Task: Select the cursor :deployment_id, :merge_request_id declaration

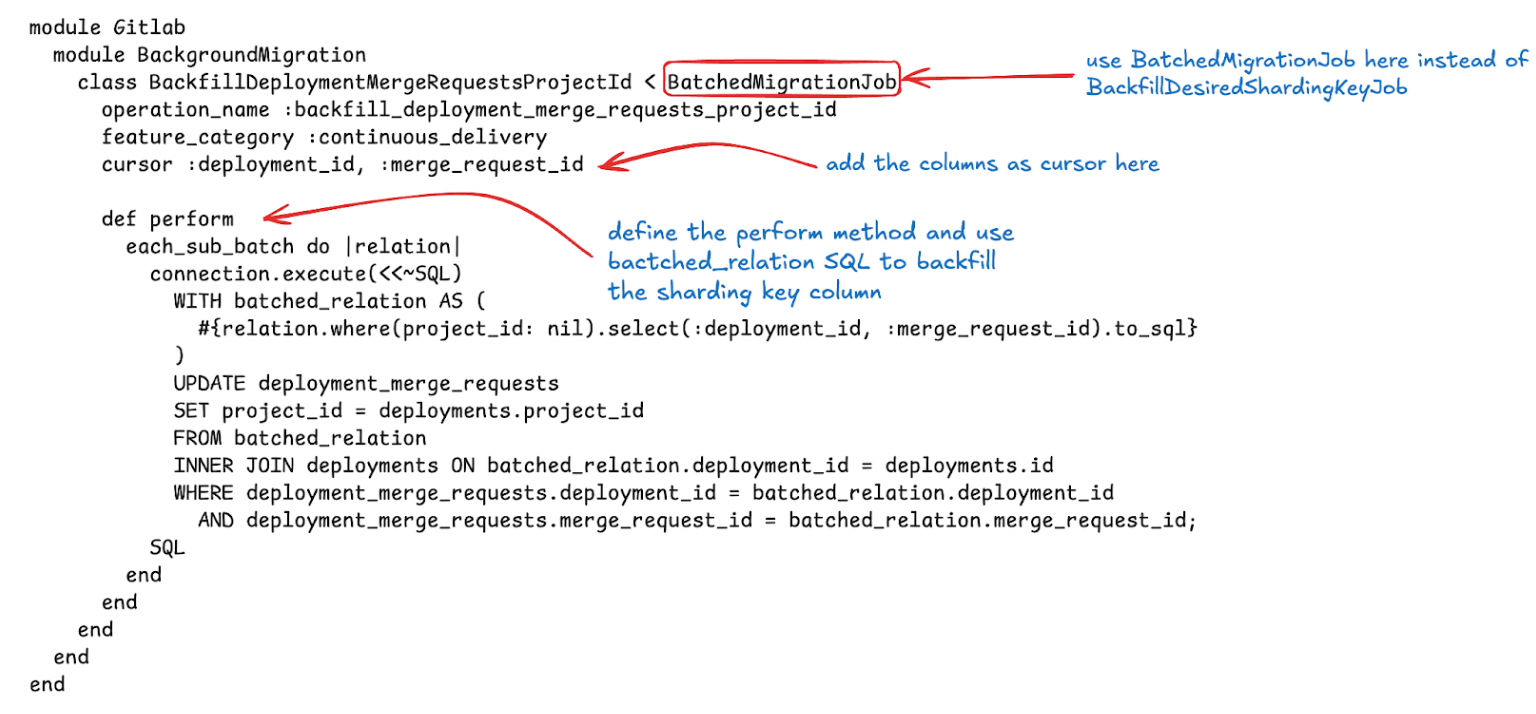Action: (340, 163)
